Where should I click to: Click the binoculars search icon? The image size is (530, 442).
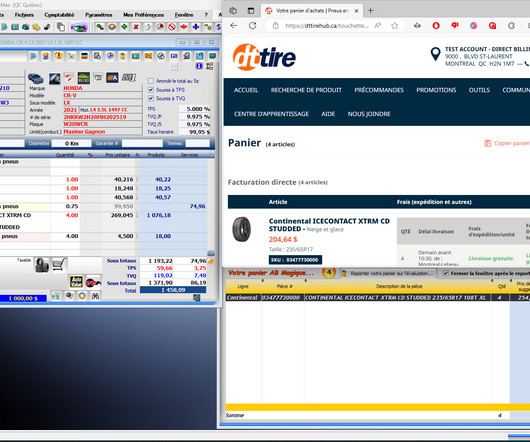[x=96, y=296]
